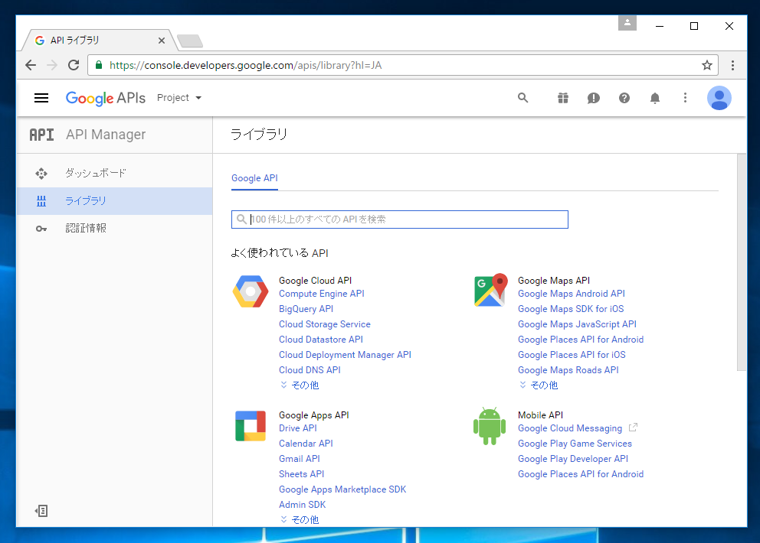Click the page vertical scrollbar
The image size is (760, 543).
point(741,262)
